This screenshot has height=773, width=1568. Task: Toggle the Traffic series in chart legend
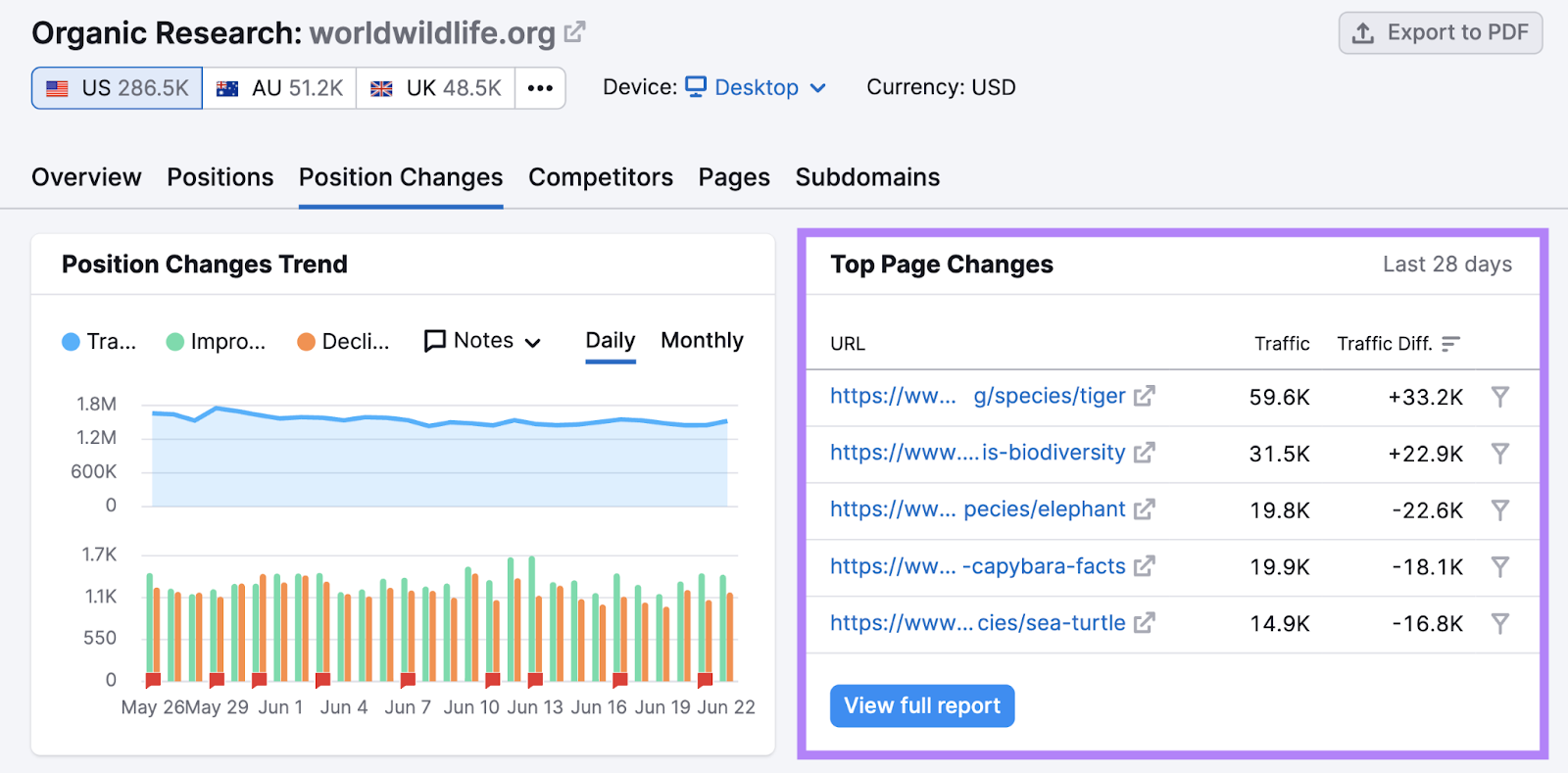(x=99, y=342)
